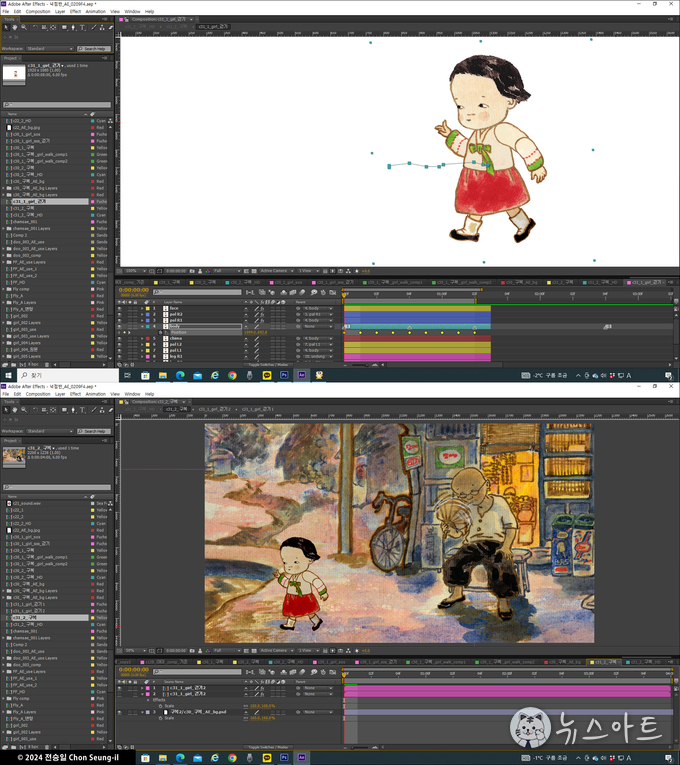Toggle visibility of layer 1 in bottom timeline

(x=120, y=688)
